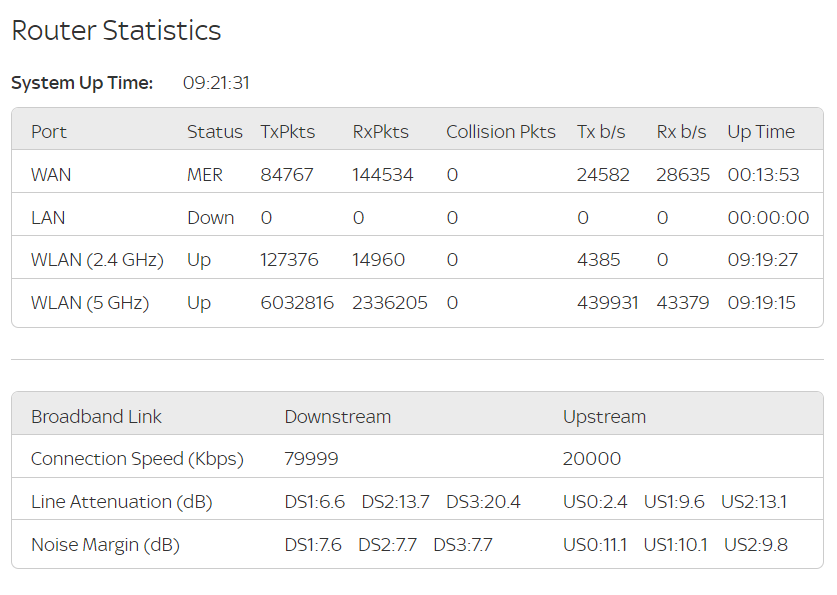The width and height of the screenshot is (837, 595).
Task: Click attenuation value DS2:13.7
Action: (x=396, y=502)
